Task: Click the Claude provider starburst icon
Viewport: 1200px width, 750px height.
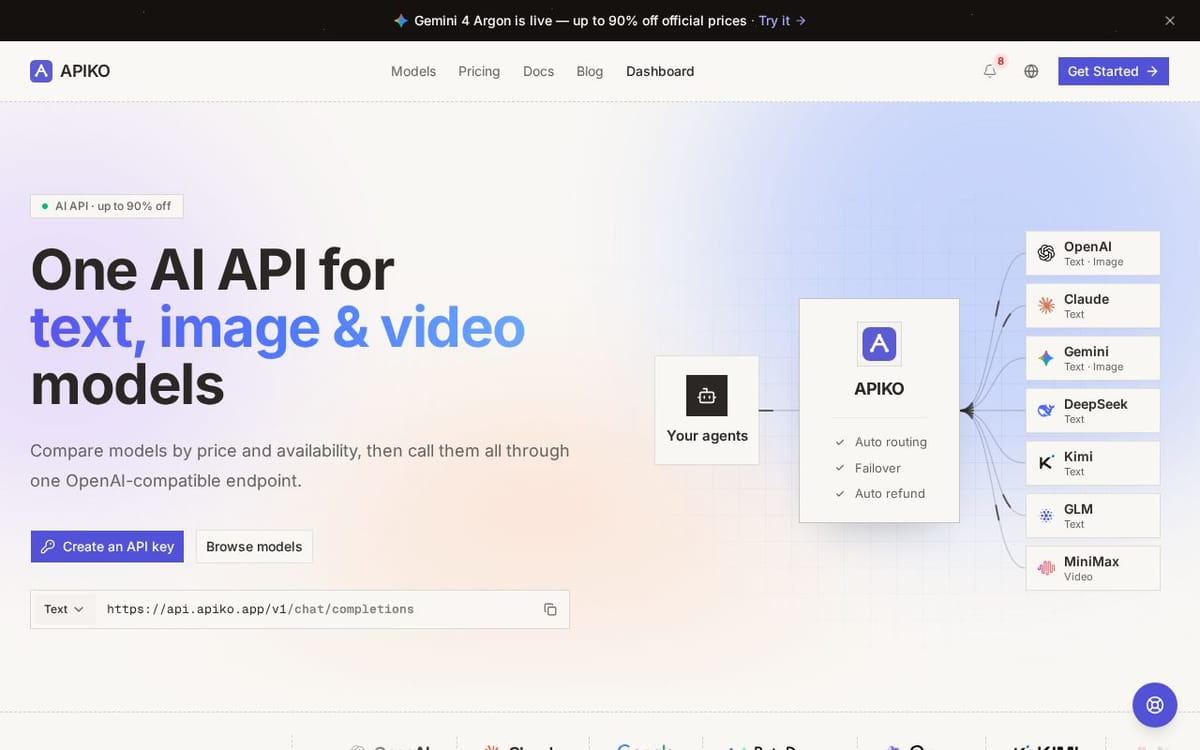Action: [x=1046, y=306]
